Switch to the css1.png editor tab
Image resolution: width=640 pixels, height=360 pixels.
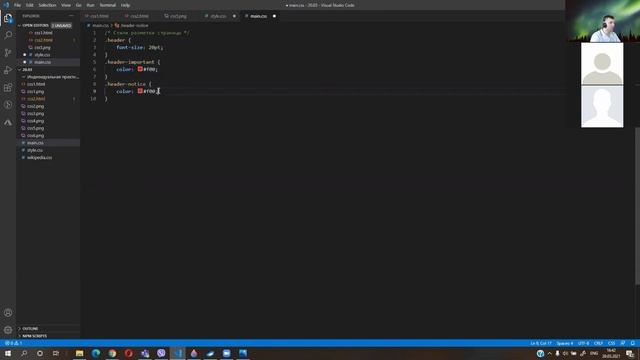[178, 16]
